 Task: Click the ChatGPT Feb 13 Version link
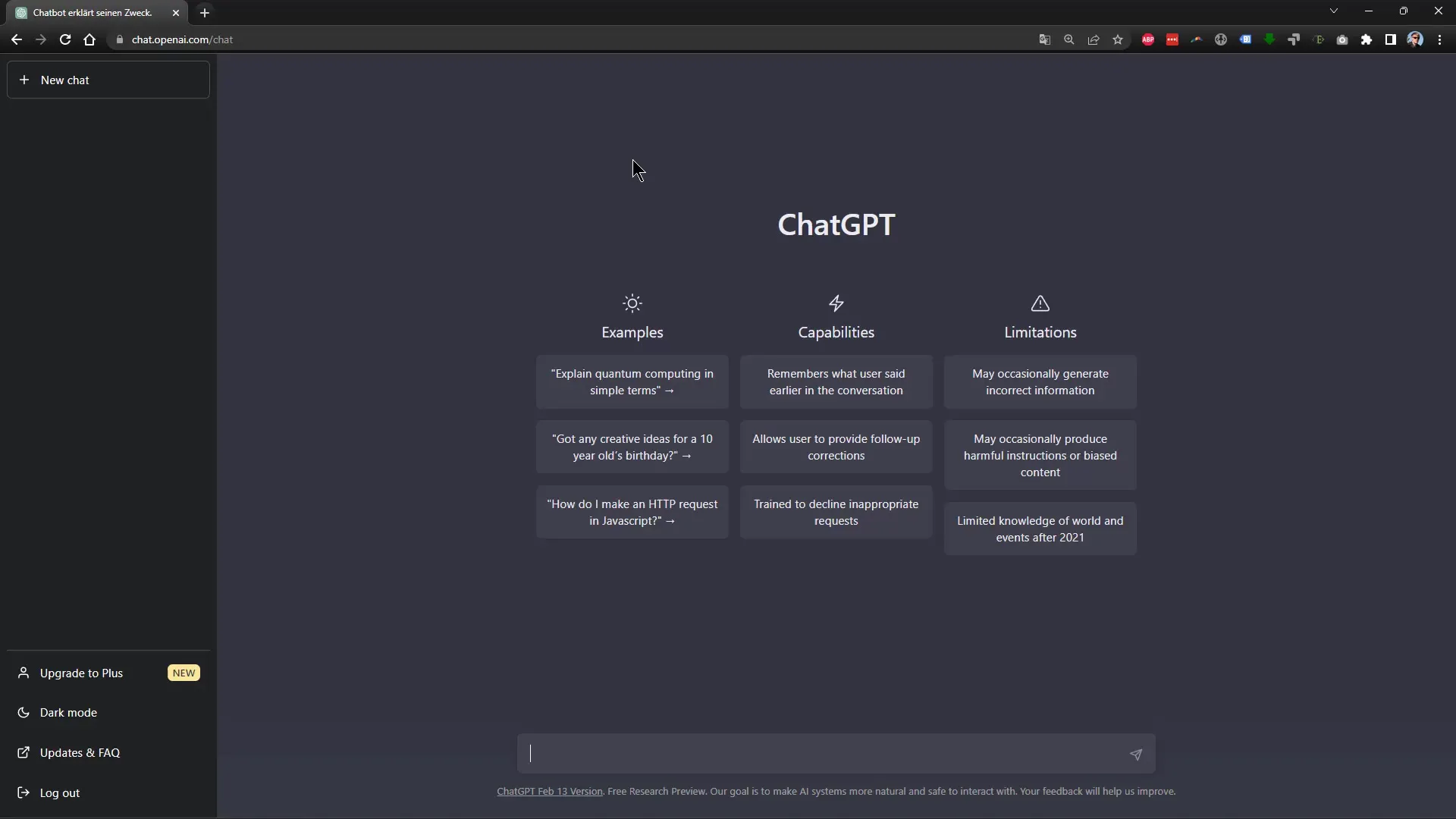(x=549, y=791)
